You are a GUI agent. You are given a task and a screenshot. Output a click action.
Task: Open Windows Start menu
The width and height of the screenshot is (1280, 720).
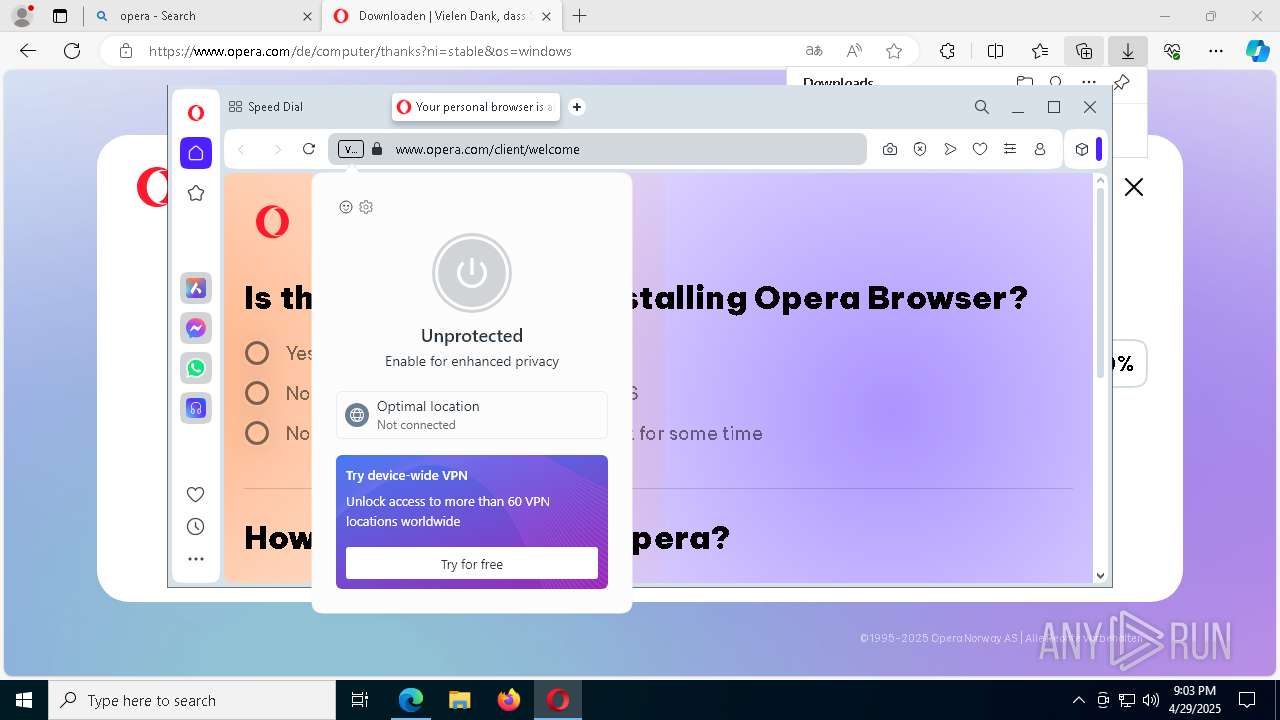[x=24, y=700]
